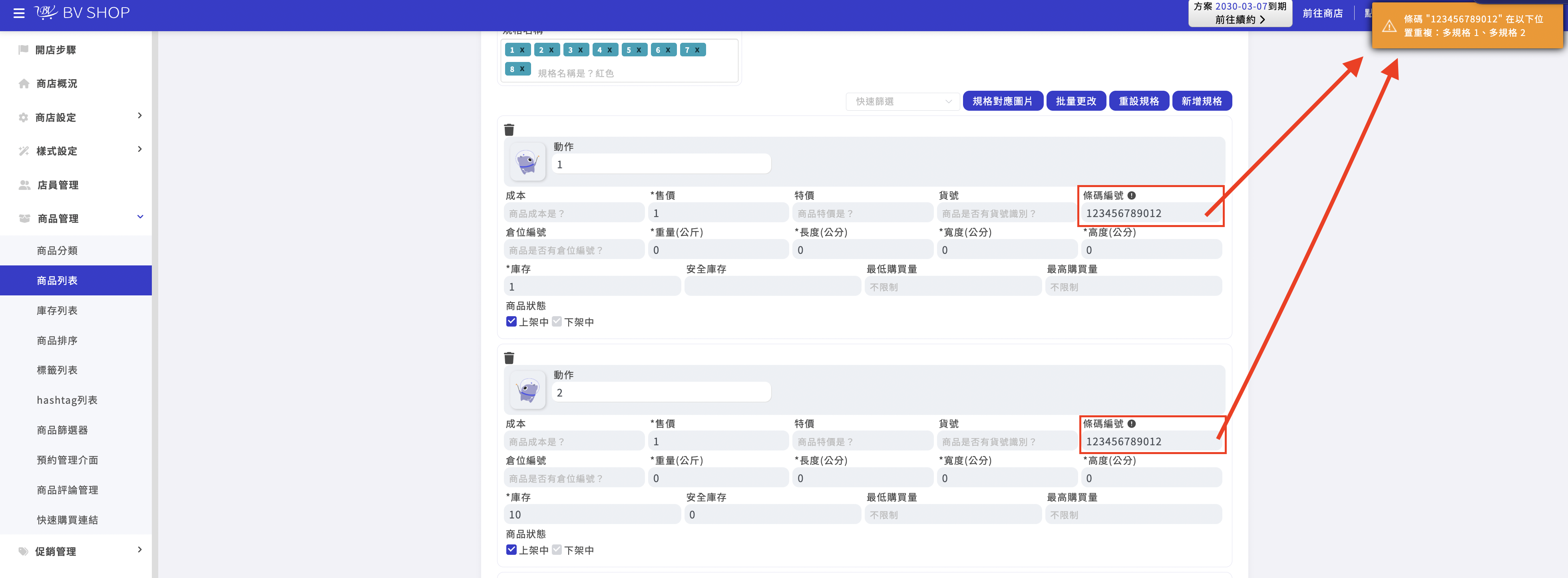Click 批量更改 button
This screenshot has height=578, width=1568.
point(1076,101)
